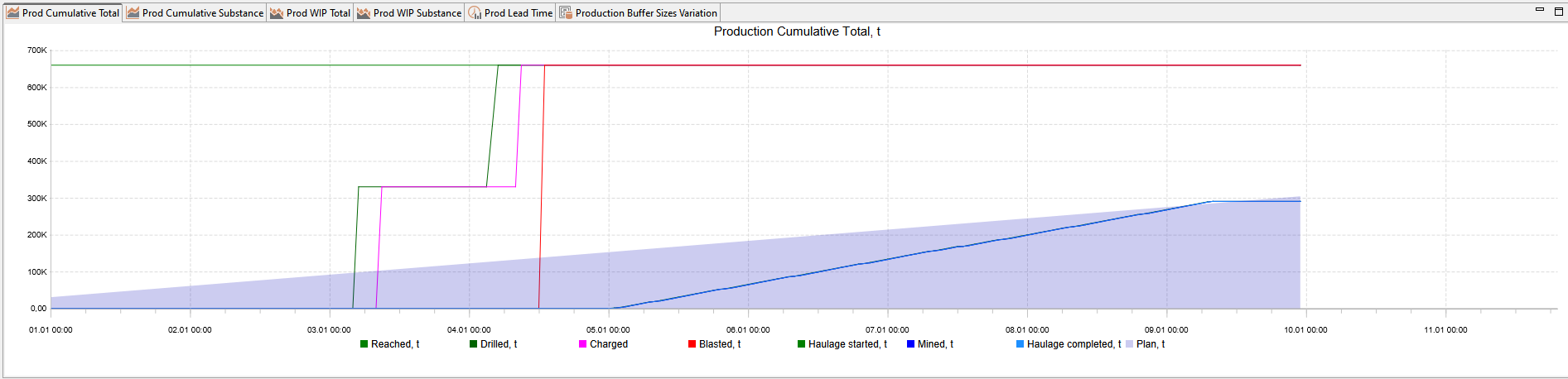This screenshot has height=379, width=1568.
Task: Select the Plan, t legend label
Action: tap(1151, 344)
